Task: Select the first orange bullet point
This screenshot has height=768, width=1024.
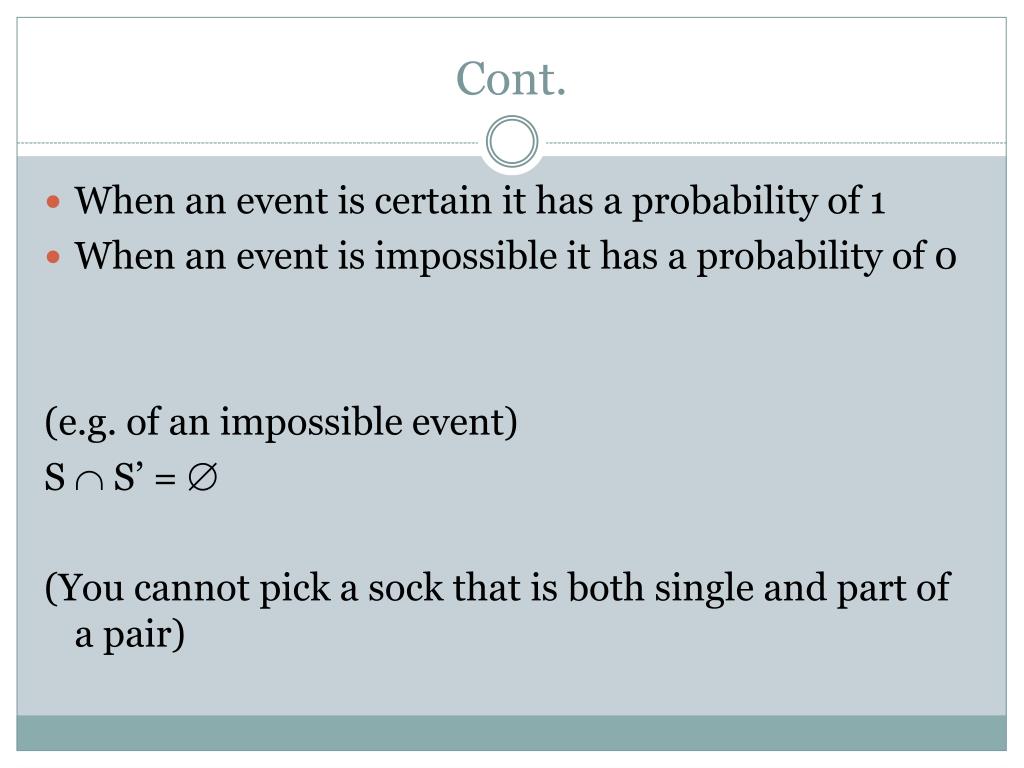Action: [54, 201]
